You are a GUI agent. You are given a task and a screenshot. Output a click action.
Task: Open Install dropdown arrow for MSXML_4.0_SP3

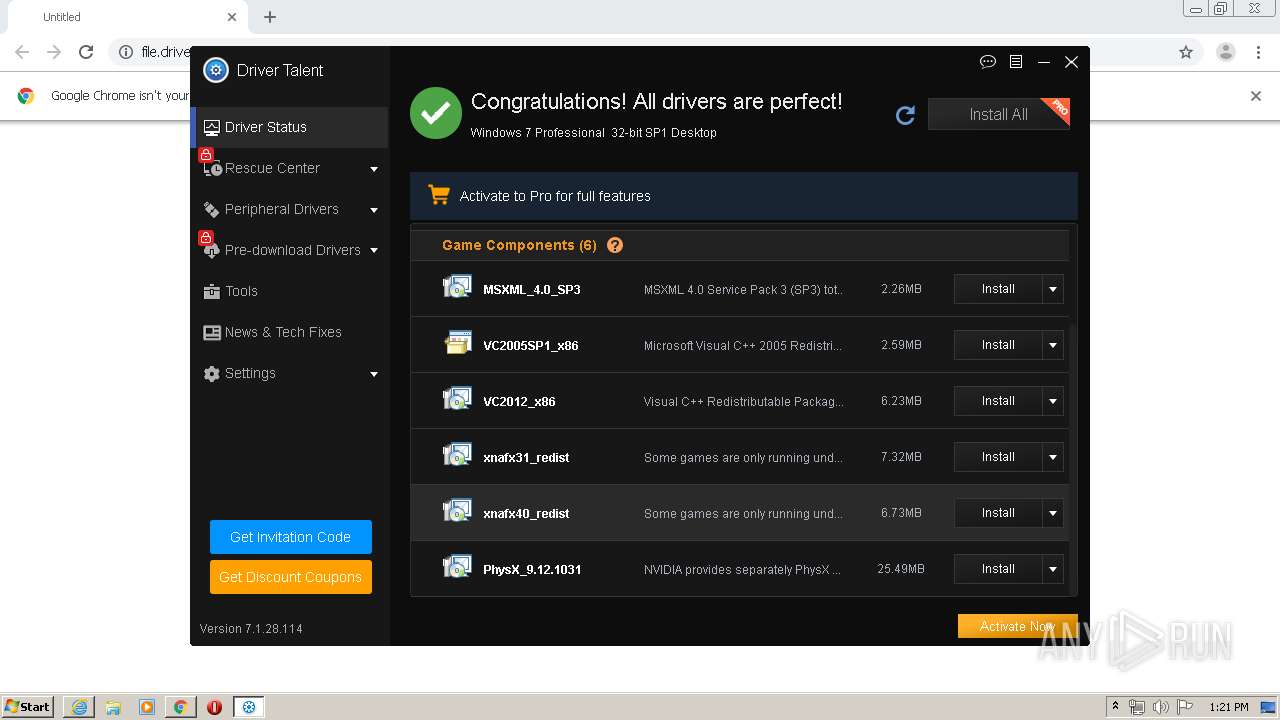click(1053, 289)
